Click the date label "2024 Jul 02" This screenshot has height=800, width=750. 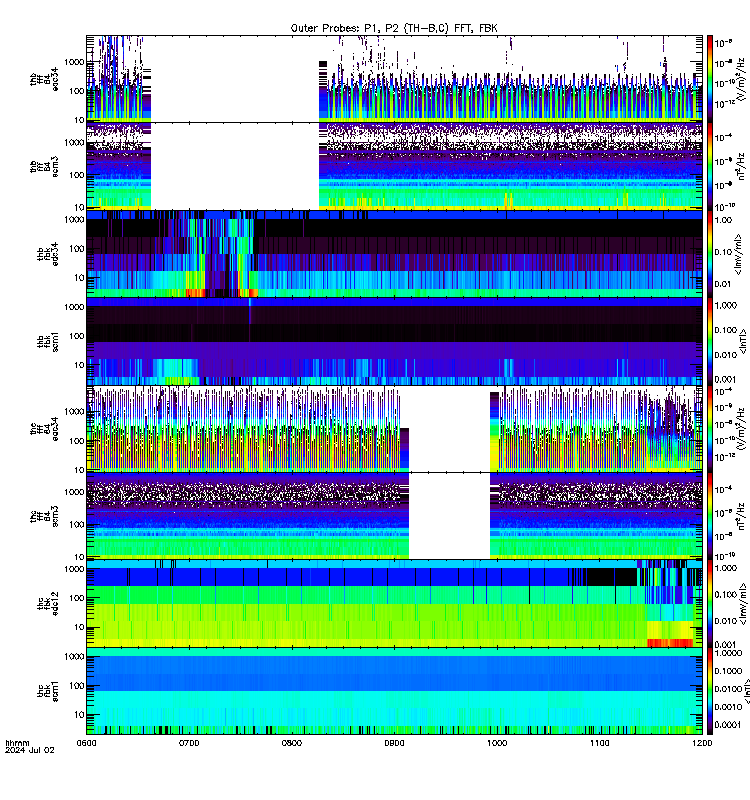coord(30,750)
